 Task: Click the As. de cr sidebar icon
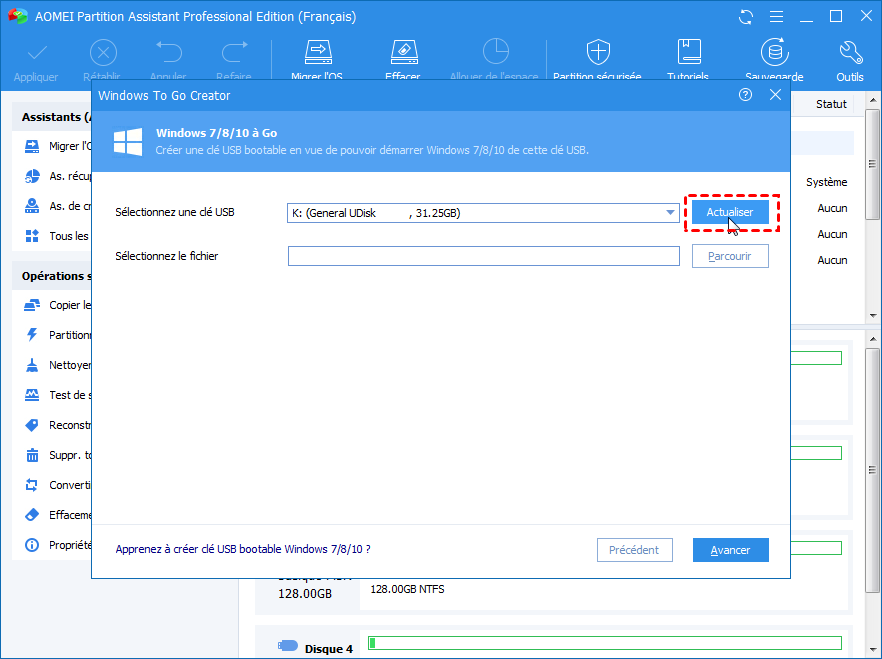coord(32,206)
